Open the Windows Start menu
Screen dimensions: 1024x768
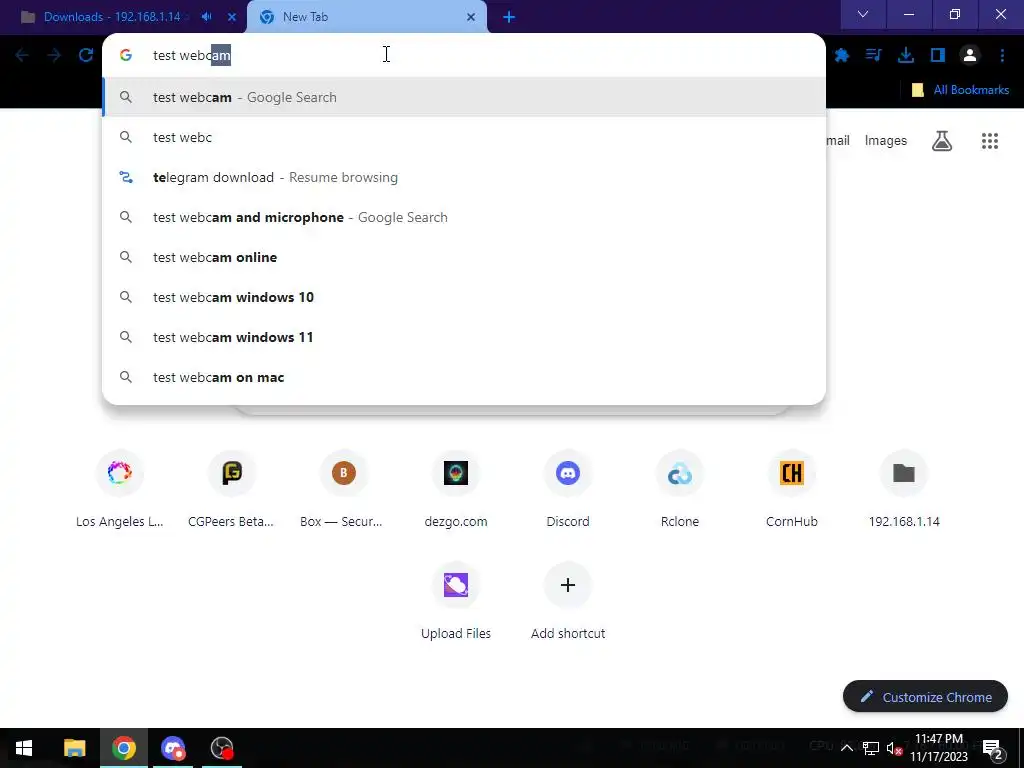[24, 748]
